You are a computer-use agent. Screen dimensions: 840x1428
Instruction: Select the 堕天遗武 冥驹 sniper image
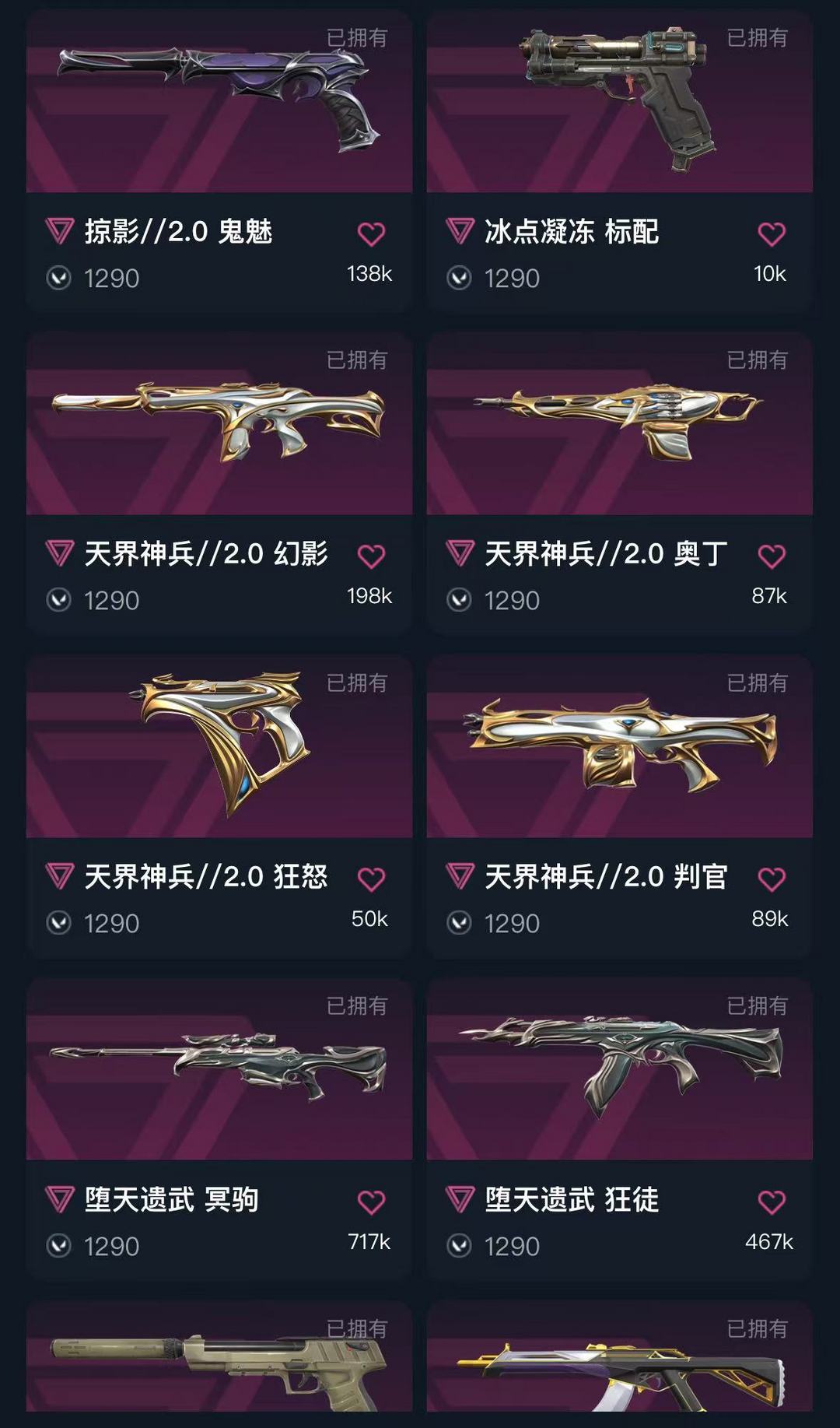coord(219,1068)
